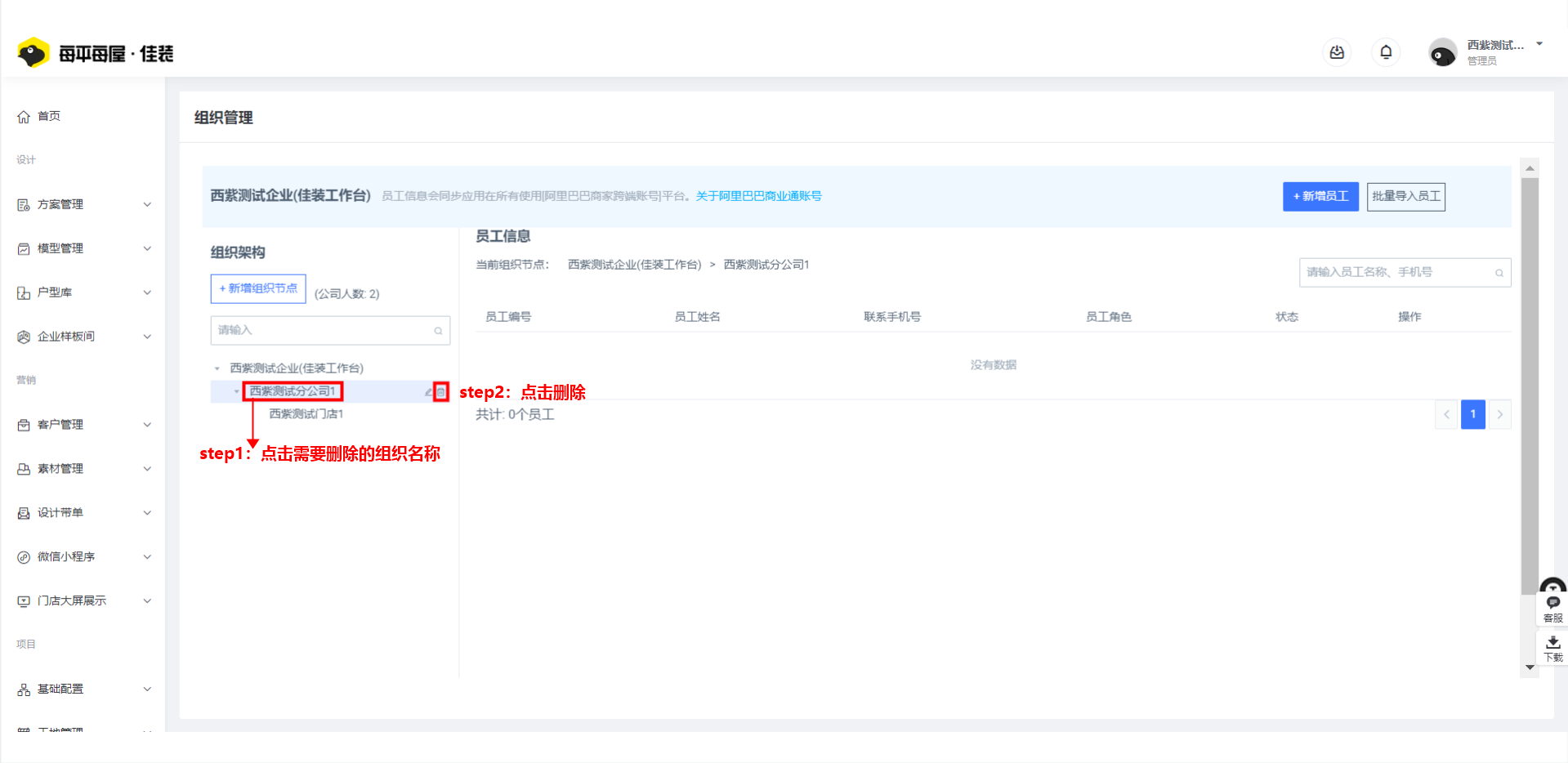Open the 关于阿里巴巴商业通账号 link
The image size is (1568, 763).
(758, 196)
